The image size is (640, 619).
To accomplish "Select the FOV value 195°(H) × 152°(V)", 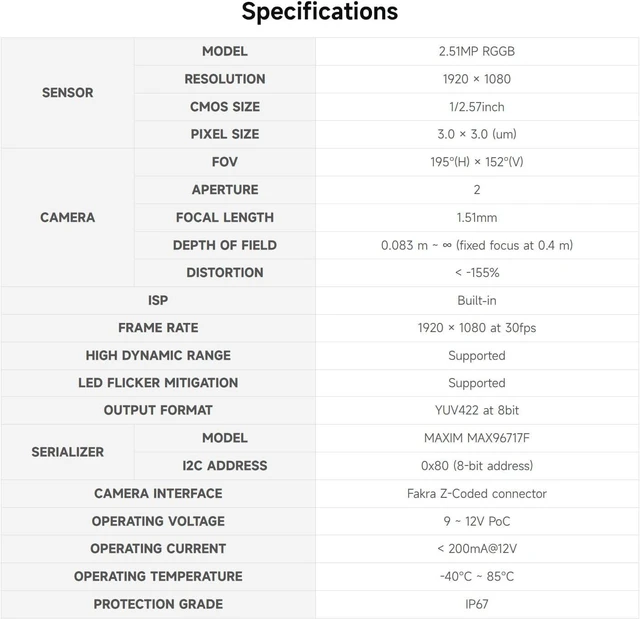I will (x=477, y=162).
